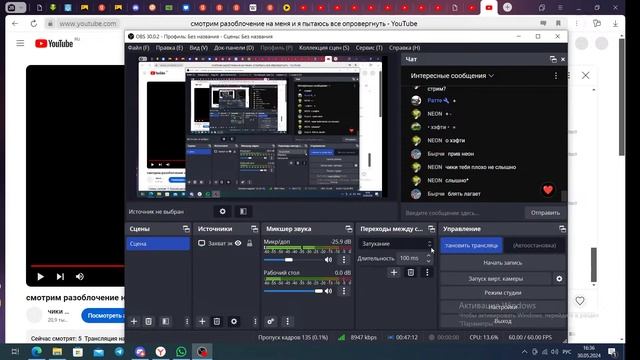
Task: Open Коллекция сцен menu
Action: 324,48
